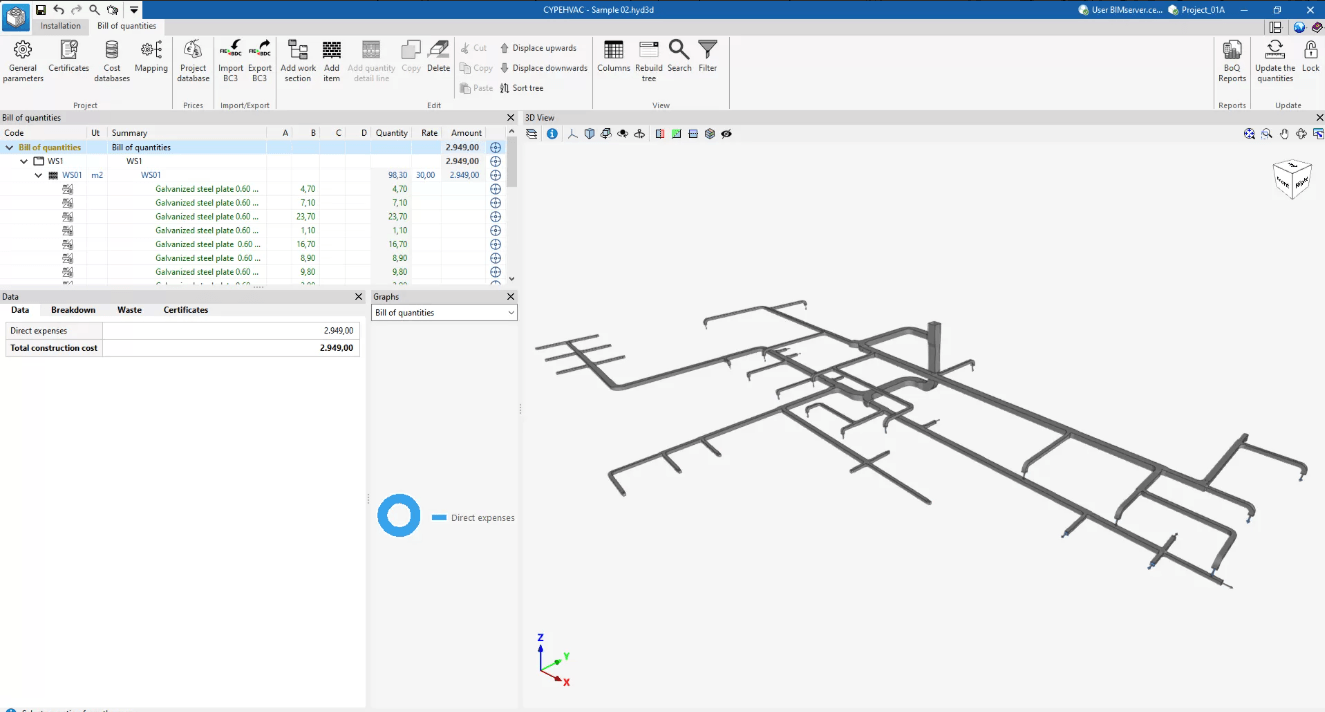Open Cost databases
The height and width of the screenshot is (712, 1325).
(112, 61)
